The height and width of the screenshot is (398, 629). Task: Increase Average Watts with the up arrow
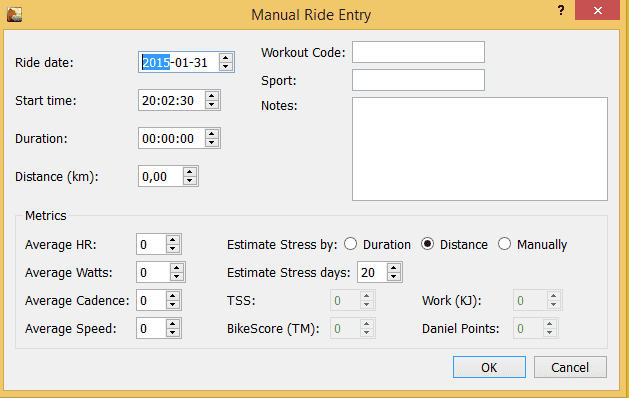pos(177,268)
